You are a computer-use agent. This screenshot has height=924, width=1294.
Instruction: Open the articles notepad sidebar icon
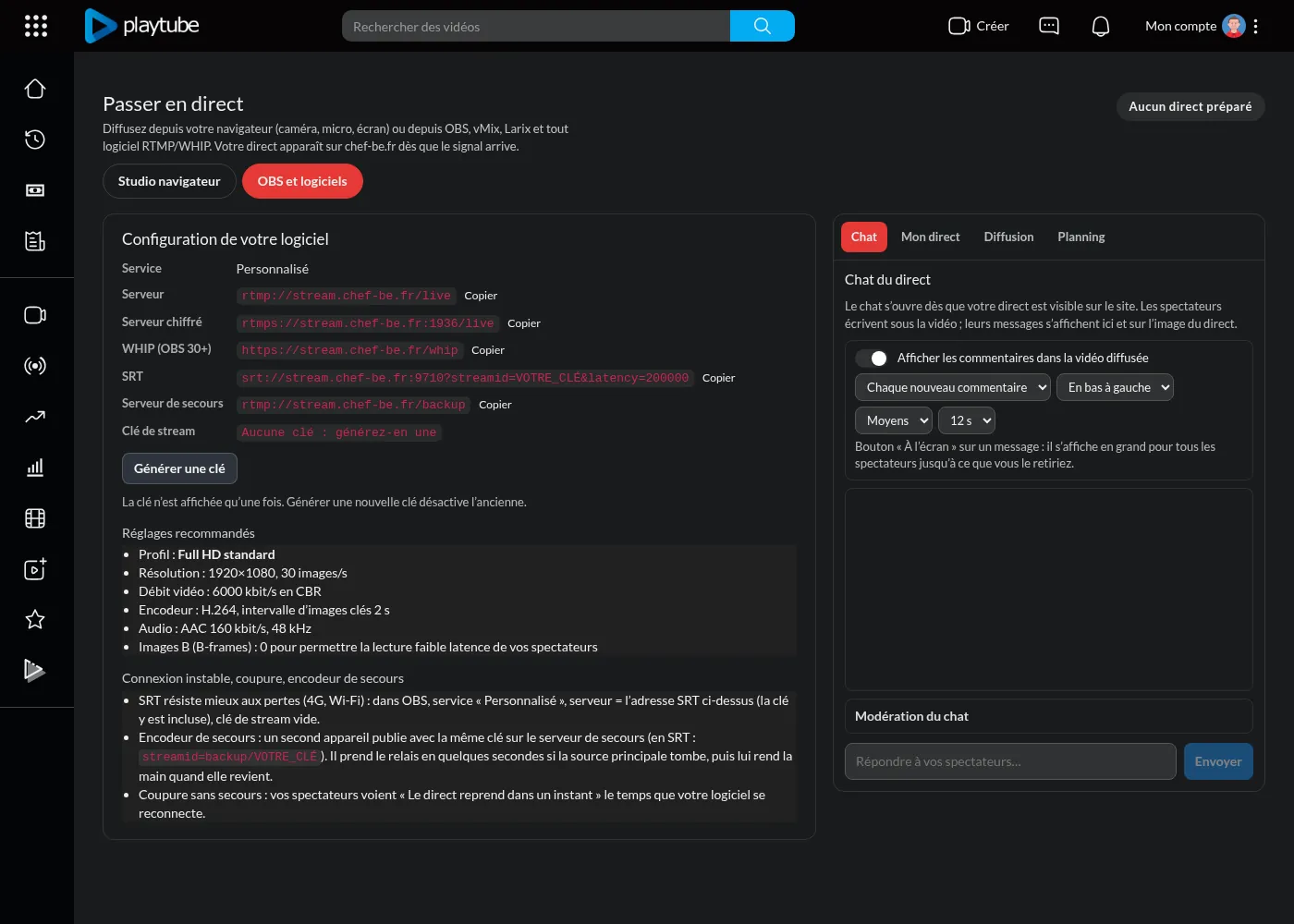[x=35, y=241]
